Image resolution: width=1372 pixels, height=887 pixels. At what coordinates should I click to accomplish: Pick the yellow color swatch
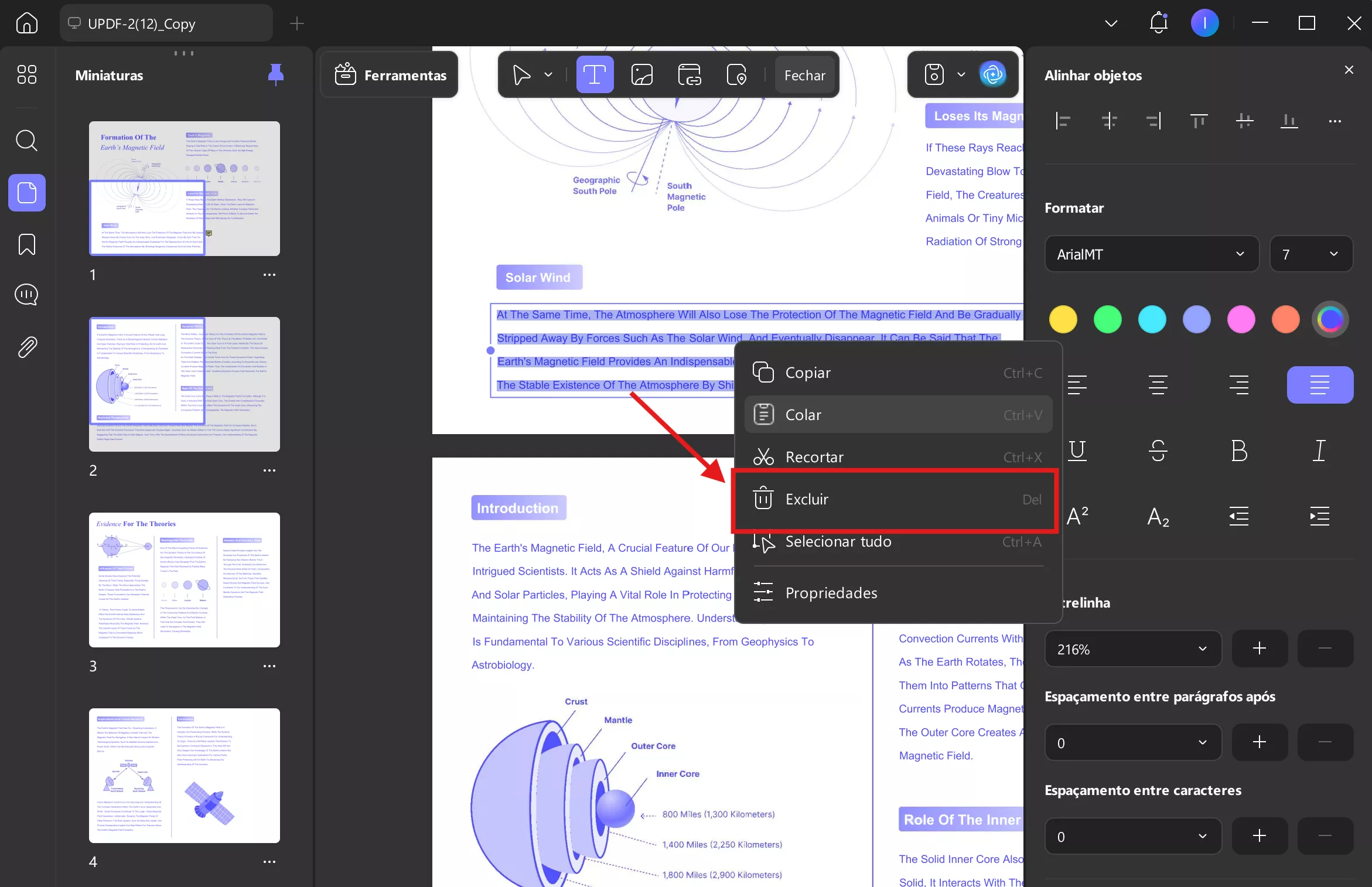point(1063,319)
